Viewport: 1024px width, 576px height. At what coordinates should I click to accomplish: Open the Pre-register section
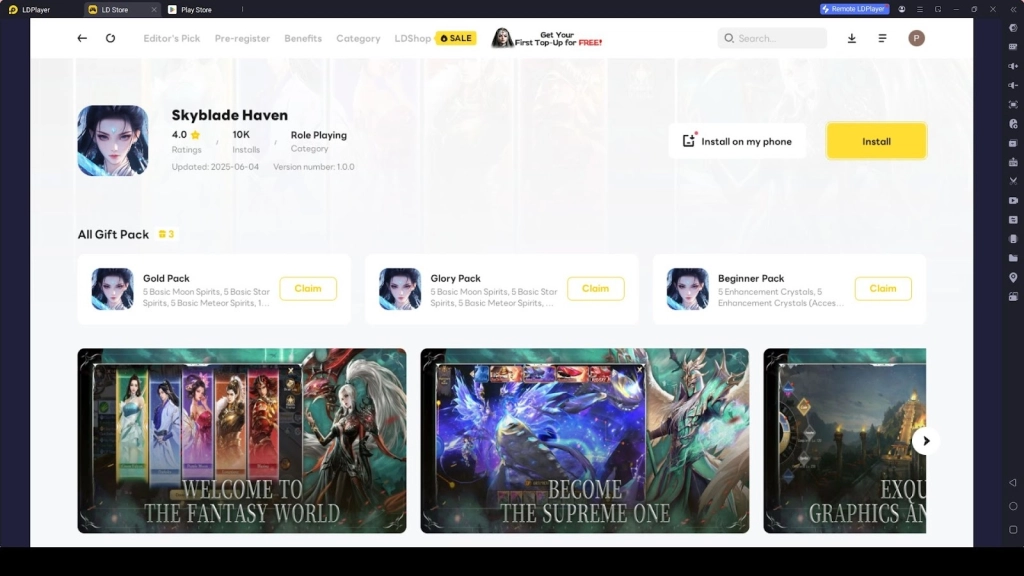(242, 38)
